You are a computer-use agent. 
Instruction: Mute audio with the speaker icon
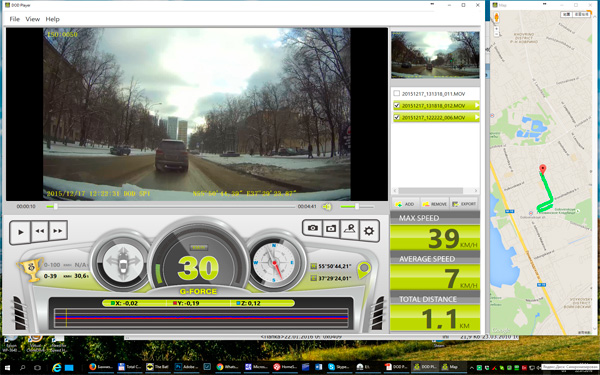[326, 207]
